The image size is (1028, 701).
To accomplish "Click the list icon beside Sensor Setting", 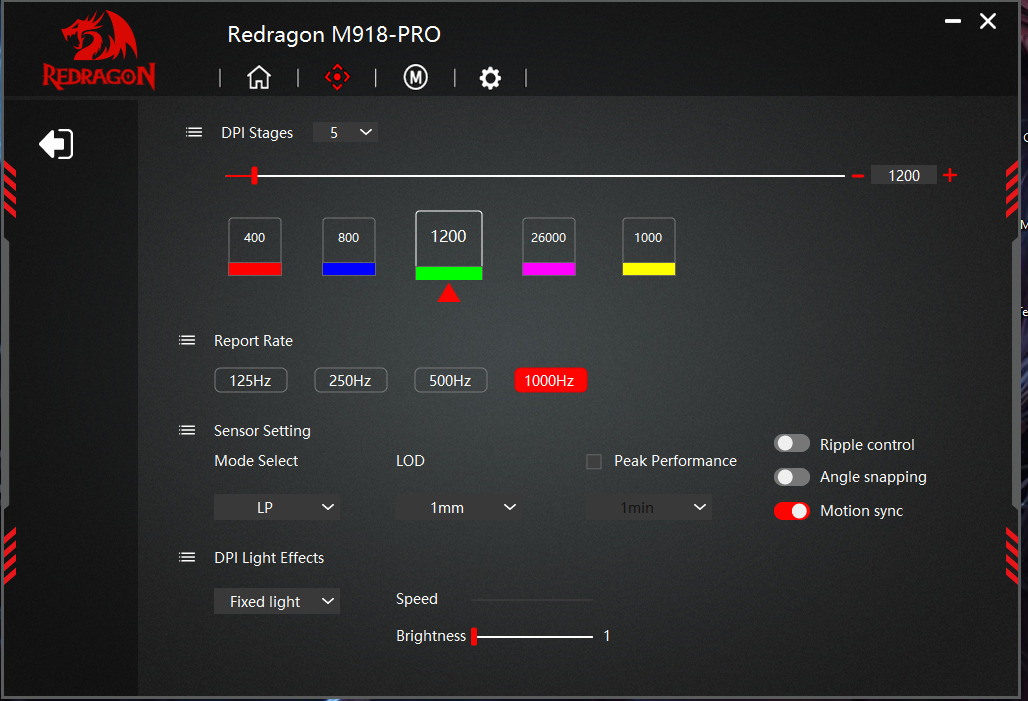I will click(187, 430).
